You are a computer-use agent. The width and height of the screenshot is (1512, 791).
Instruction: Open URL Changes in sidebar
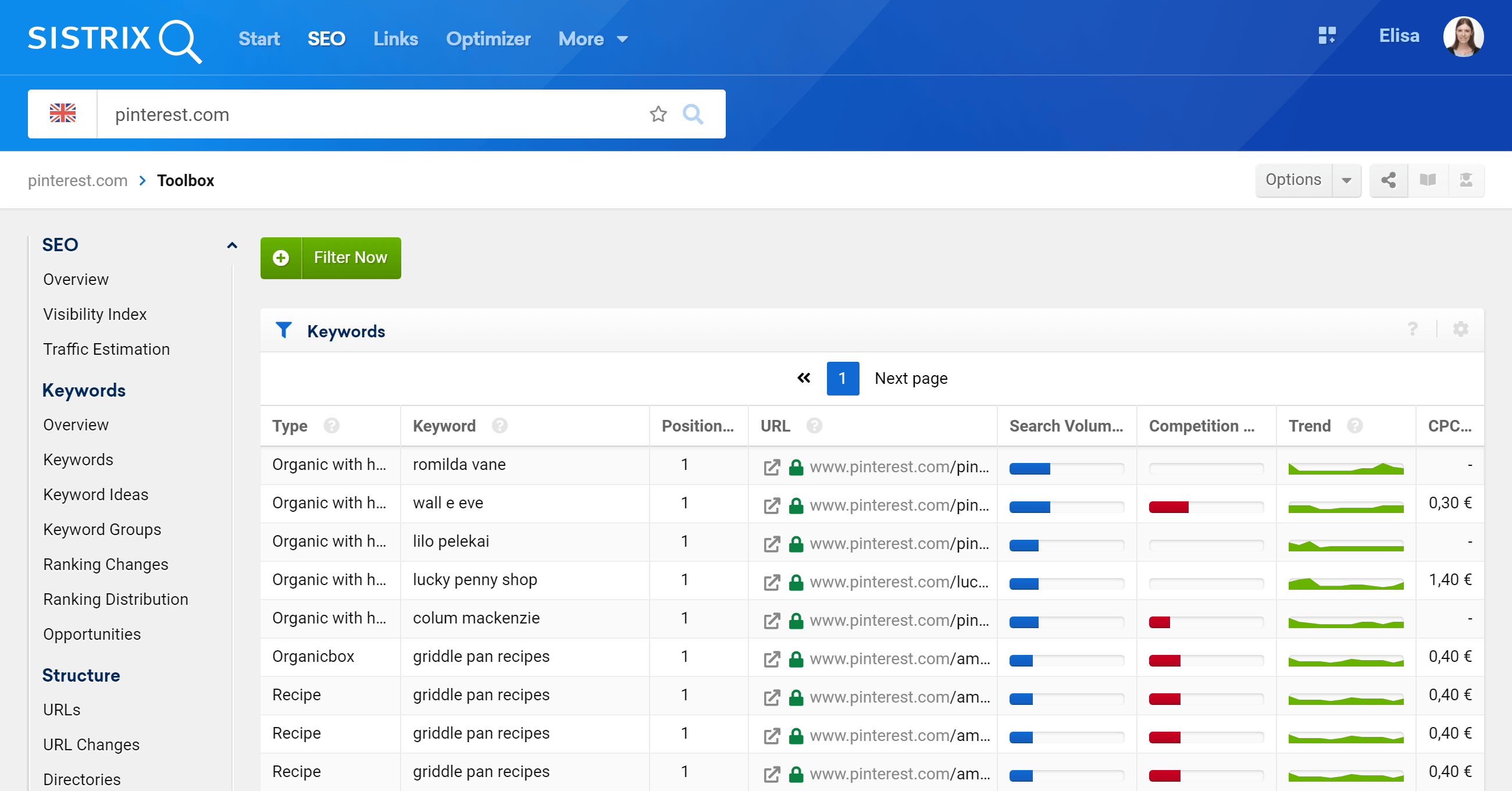pyautogui.click(x=91, y=744)
